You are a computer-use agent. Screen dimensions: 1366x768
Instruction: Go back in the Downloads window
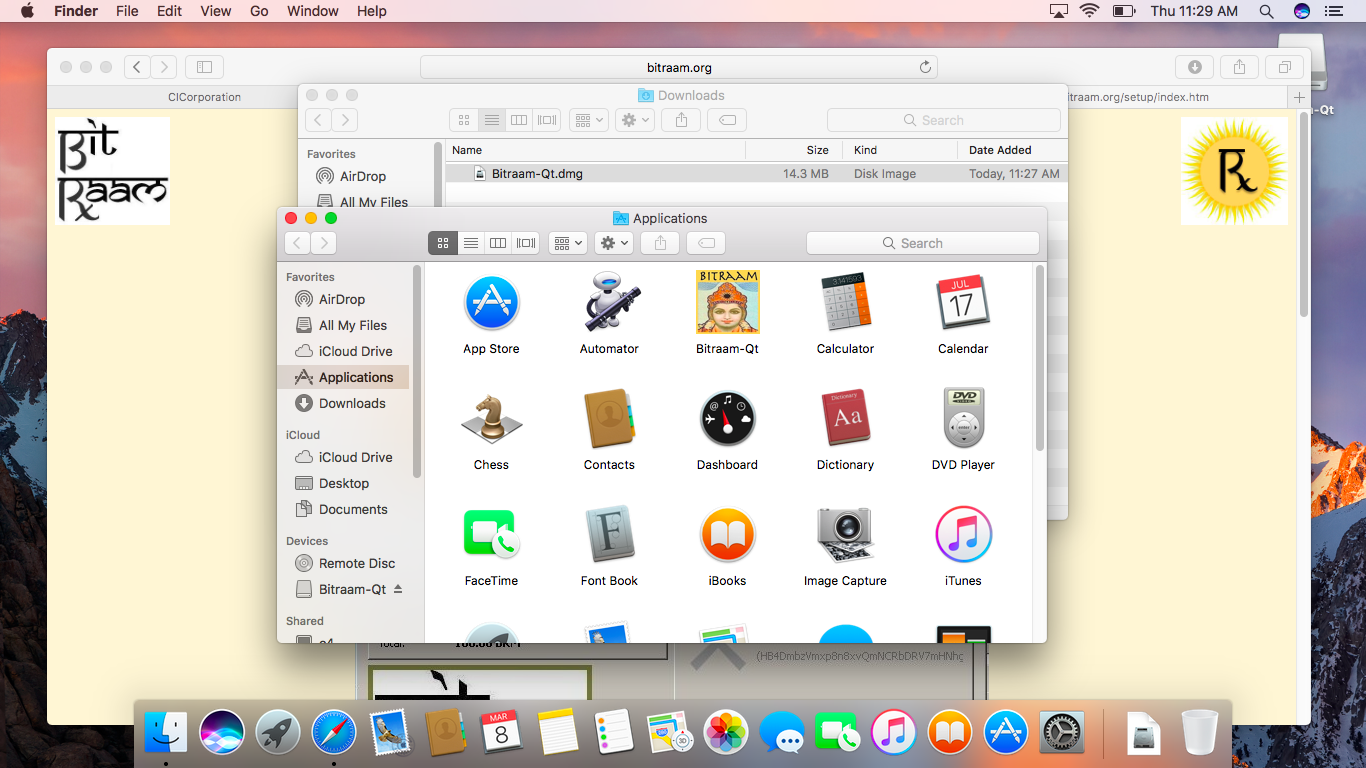pos(318,120)
